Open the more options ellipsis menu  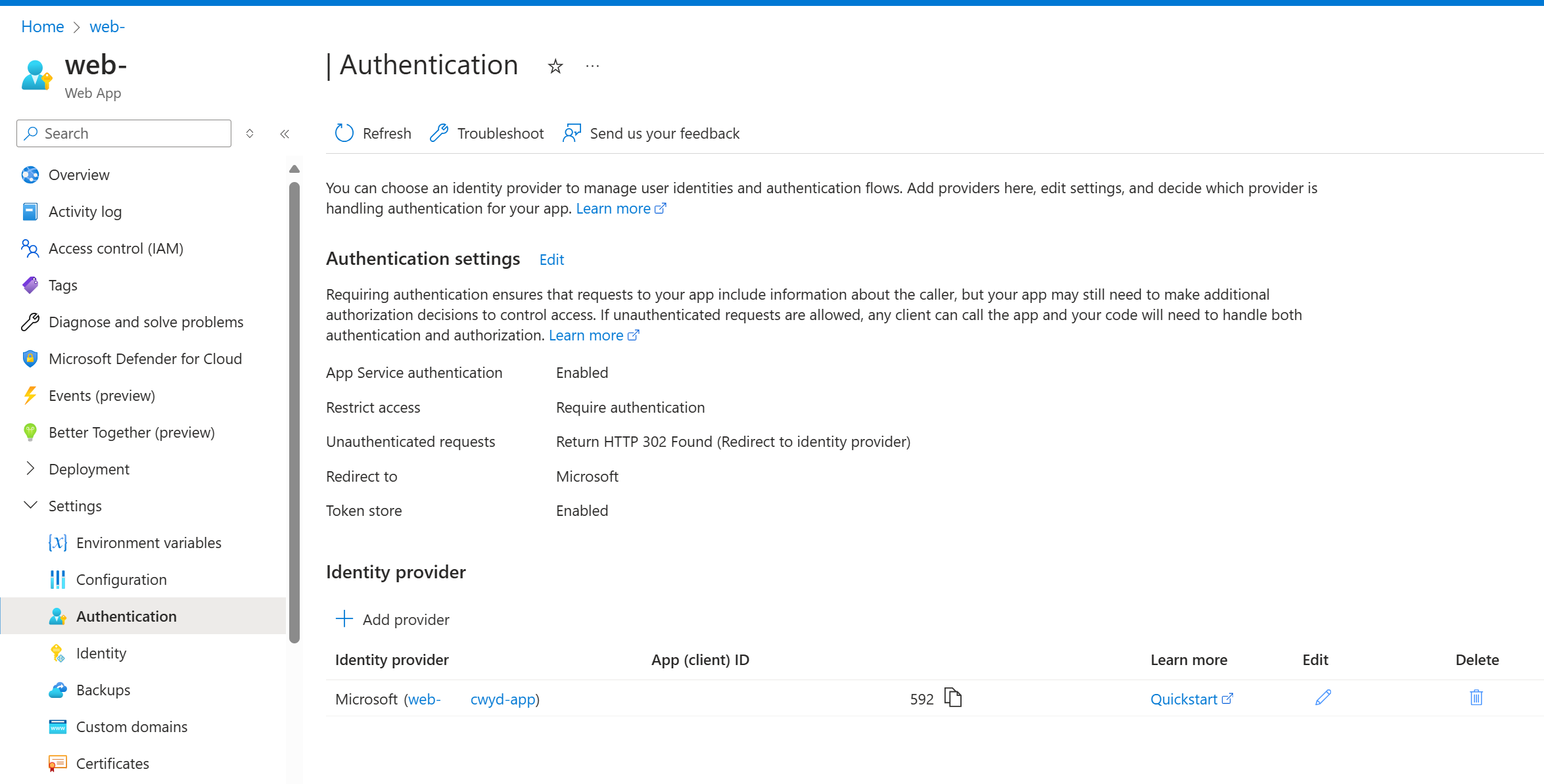[593, 66]
